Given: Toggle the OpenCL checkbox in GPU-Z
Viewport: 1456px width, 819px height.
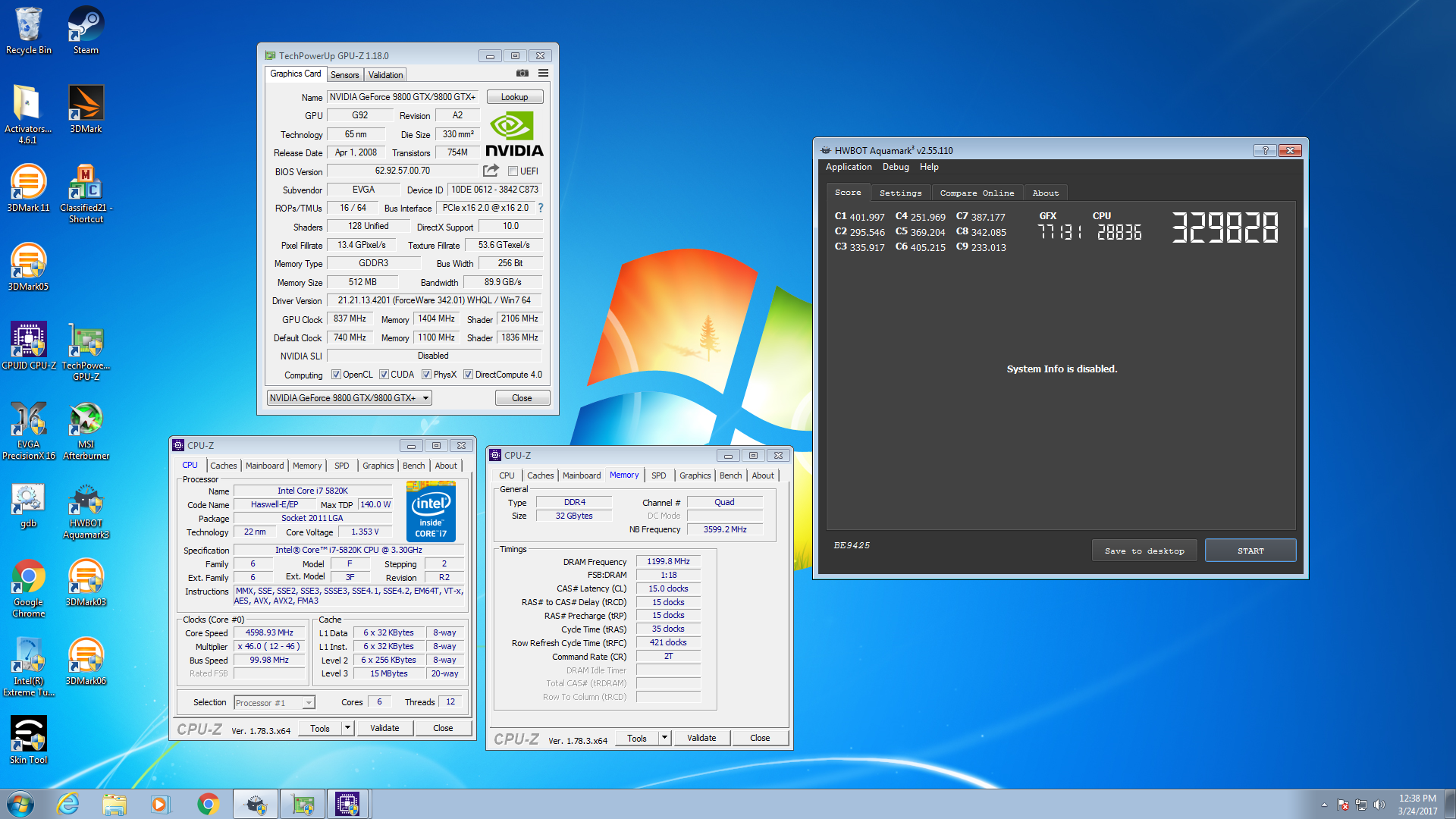Looking at the screenshot, I should click(336, 375).
